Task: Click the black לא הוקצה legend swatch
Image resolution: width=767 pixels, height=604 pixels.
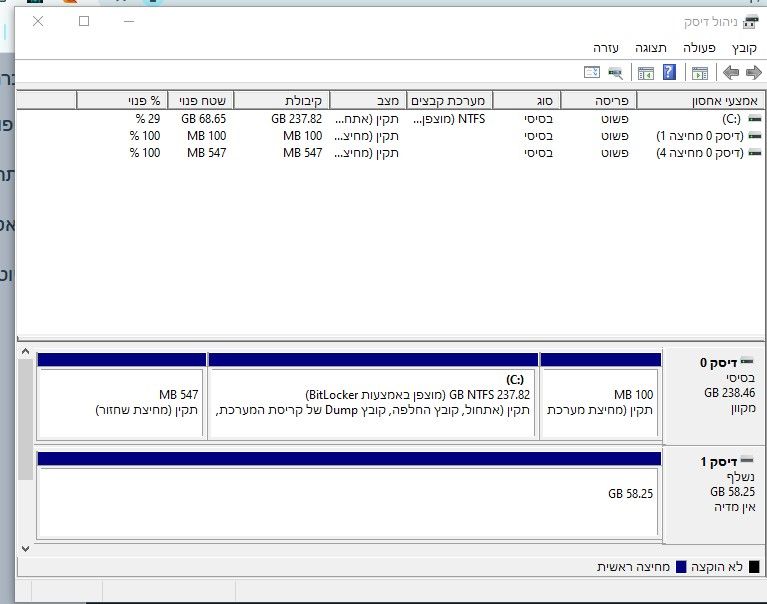Action: 754,567
